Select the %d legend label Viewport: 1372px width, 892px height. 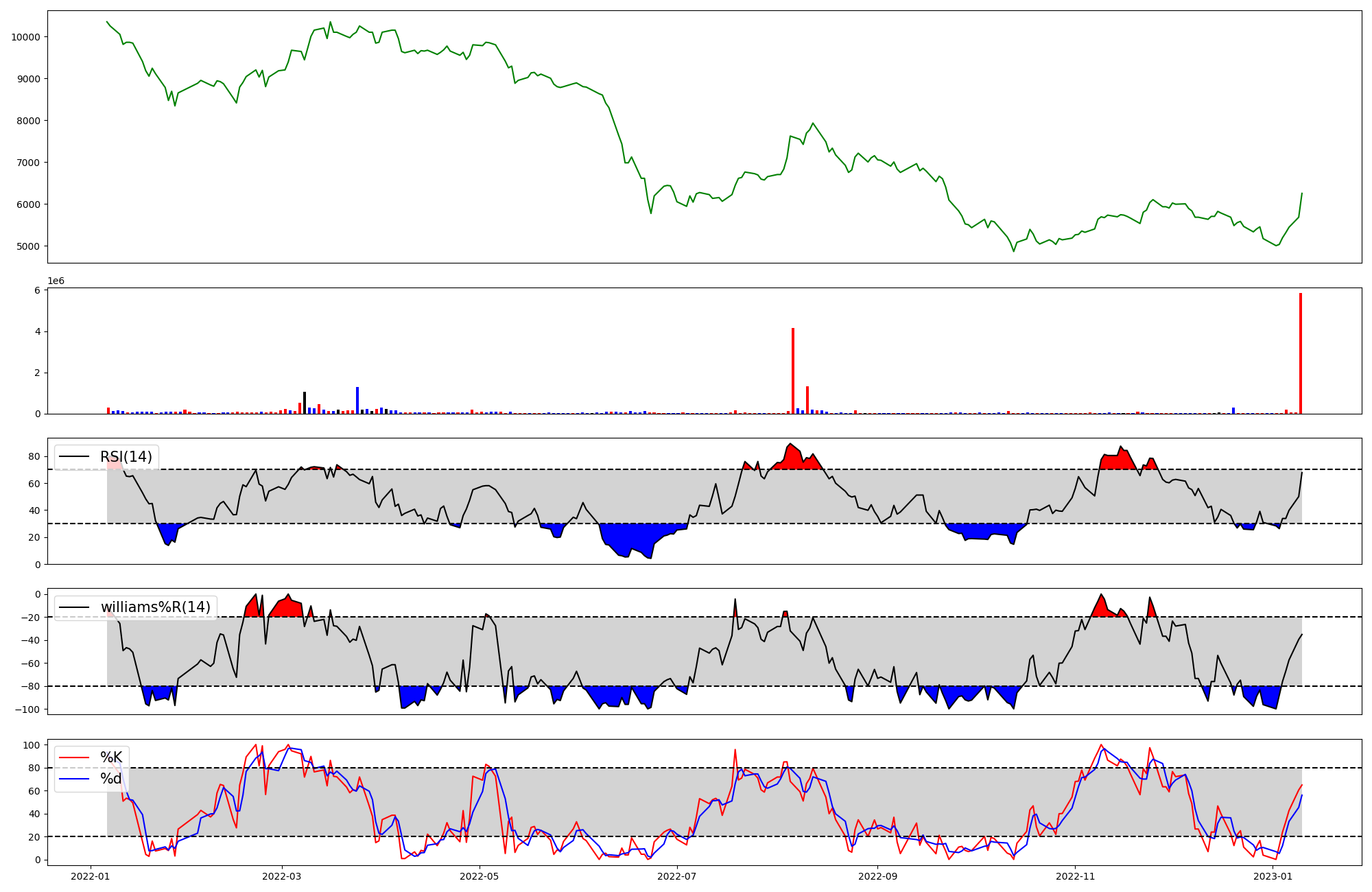pos(111,779)
